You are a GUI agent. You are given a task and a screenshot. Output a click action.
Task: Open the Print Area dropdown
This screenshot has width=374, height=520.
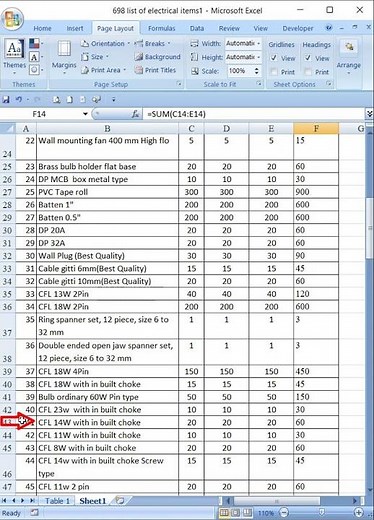(x=104, y=70)
